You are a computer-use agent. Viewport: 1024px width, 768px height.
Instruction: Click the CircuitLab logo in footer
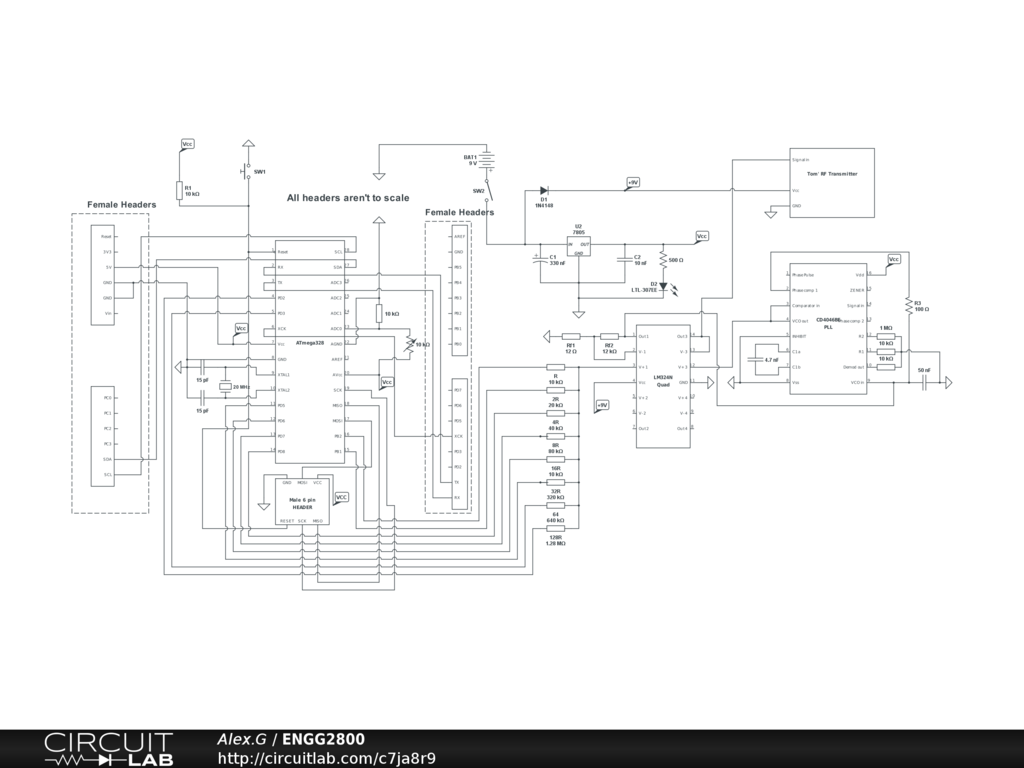coord(108,748)
